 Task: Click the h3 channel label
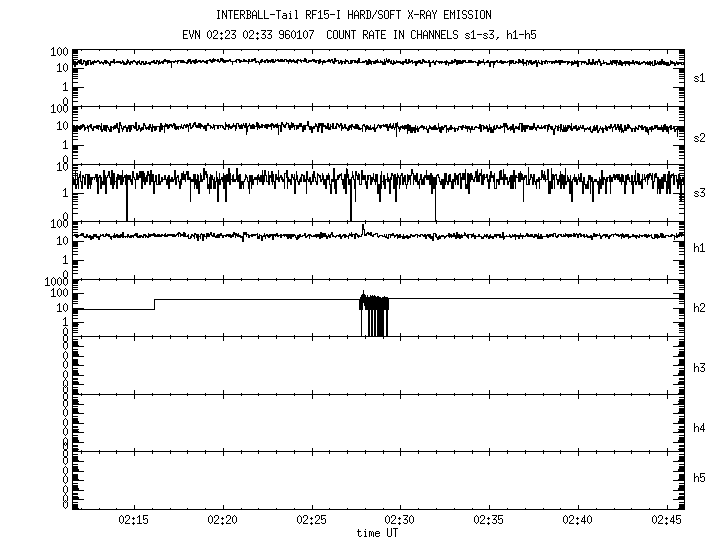(x=700, y=368)
